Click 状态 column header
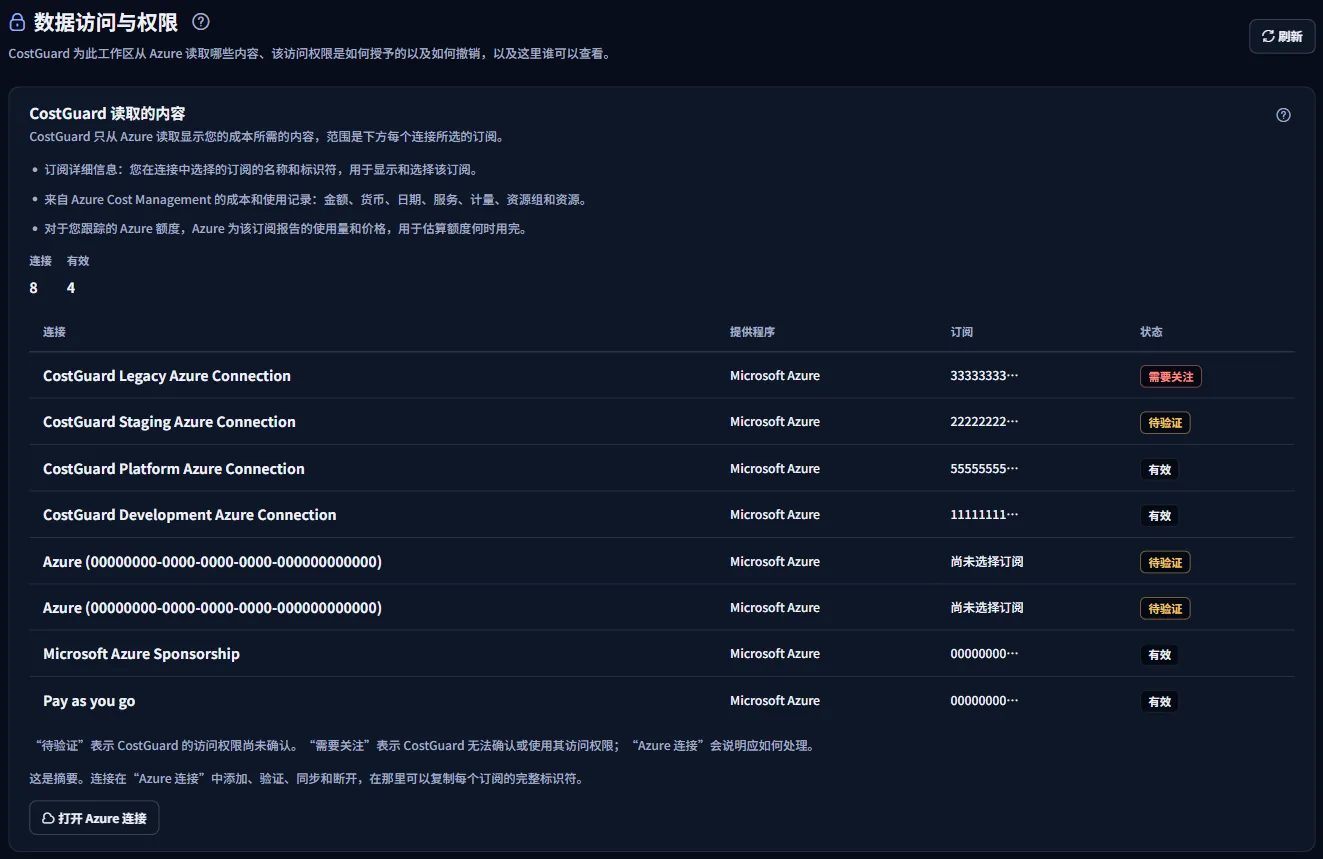Screen dimensions: 1323x859 pyautogui.click(x=1151, y=332)
